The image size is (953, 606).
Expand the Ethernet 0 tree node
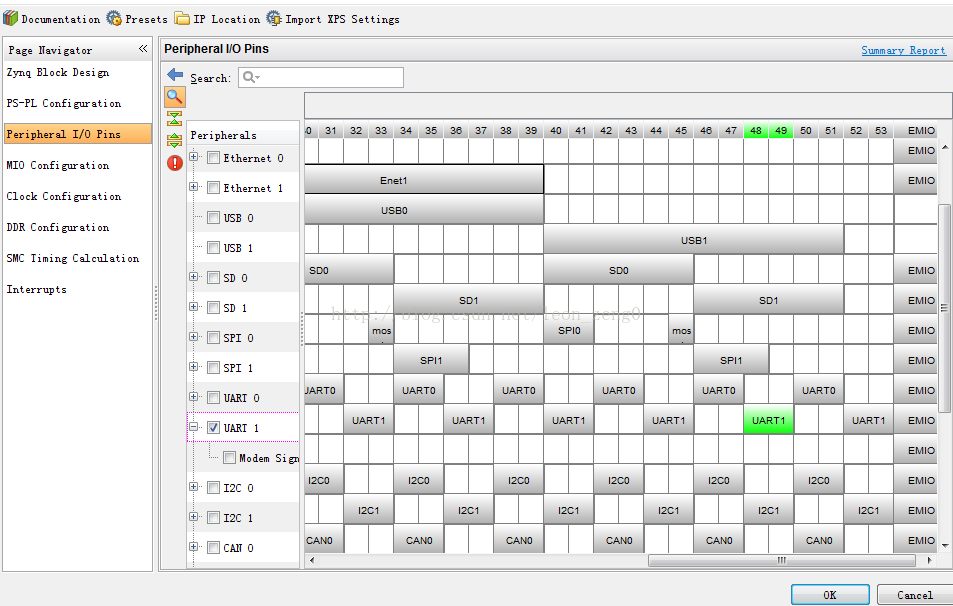[193, 157]
